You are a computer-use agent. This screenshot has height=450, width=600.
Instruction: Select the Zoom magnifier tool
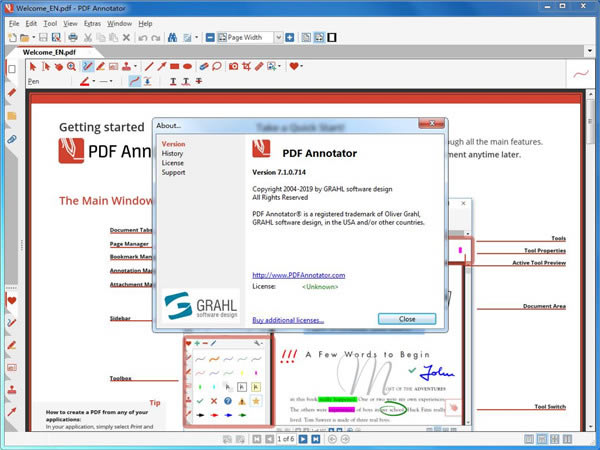(71, 67)
